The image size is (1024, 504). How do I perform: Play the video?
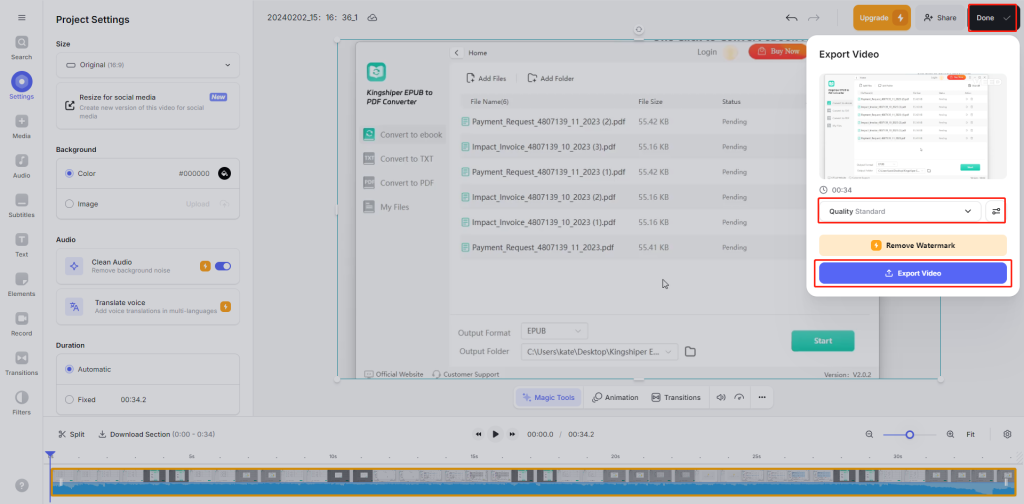[x=496, y=434]
